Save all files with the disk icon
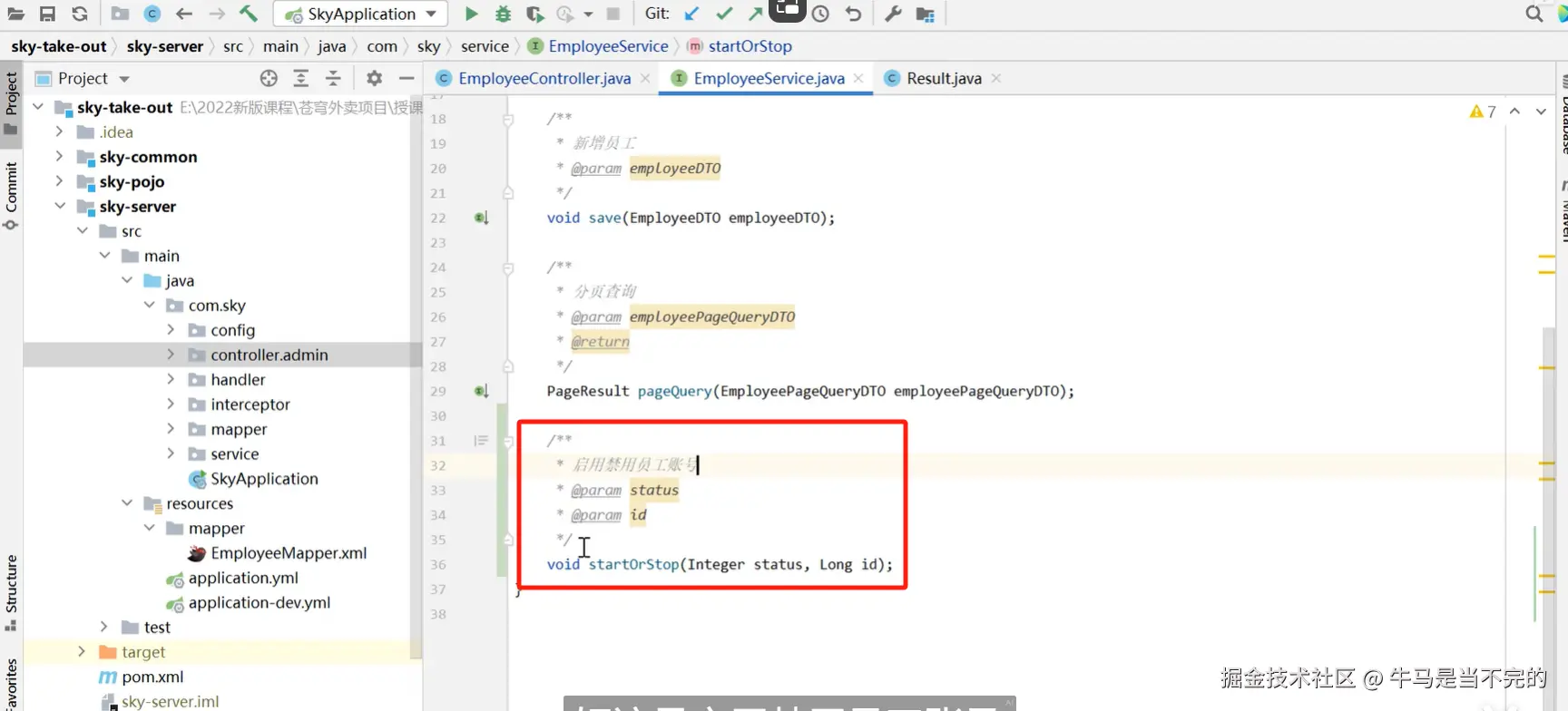Image resolution: width=1568 pixels, height=711 pixels. (47, 14)
